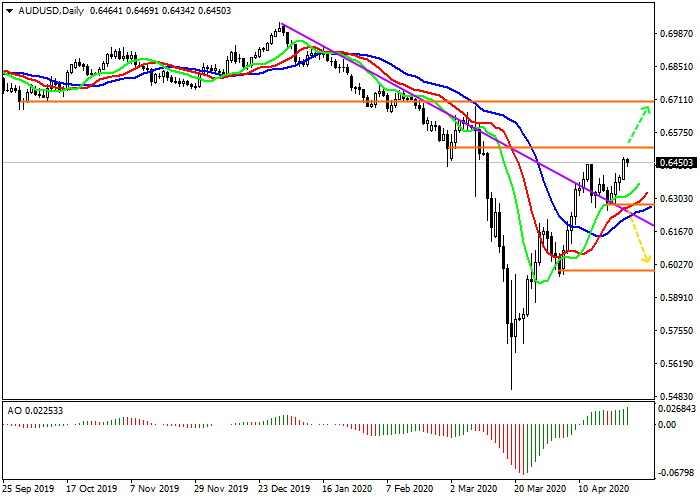Select the lowest orange support line near 0.60270
This screenshot has height=500, width=700.
(610, 270)
